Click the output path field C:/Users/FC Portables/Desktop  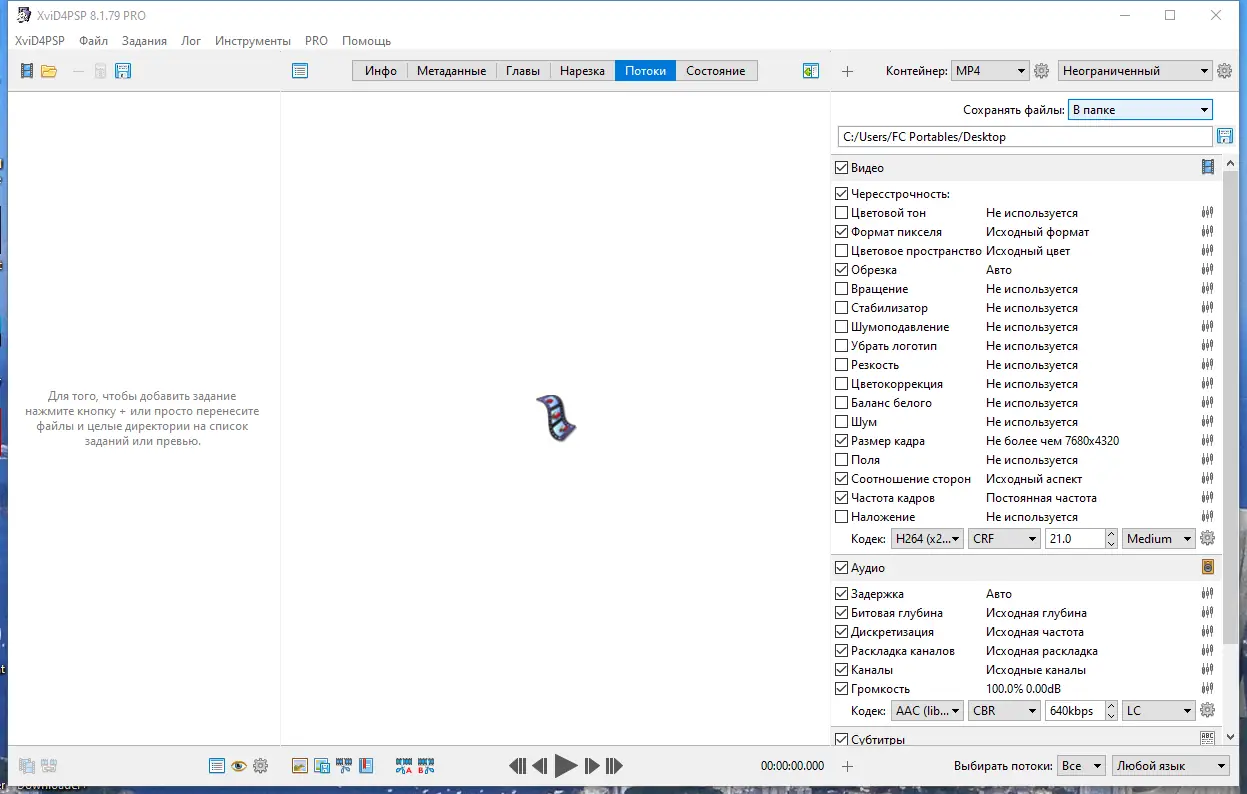(1025, 136)
